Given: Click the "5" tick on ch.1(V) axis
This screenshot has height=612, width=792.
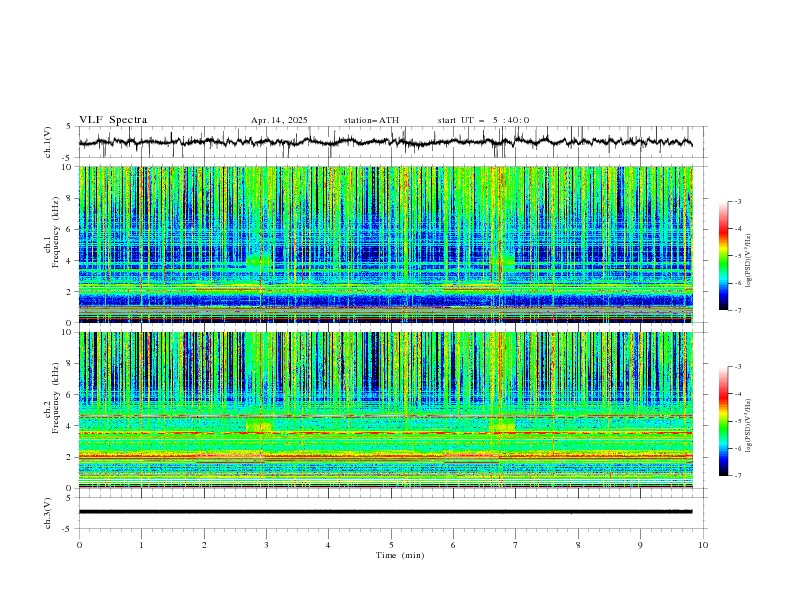Looking at the screenshot, I should [x=69, y=127].
